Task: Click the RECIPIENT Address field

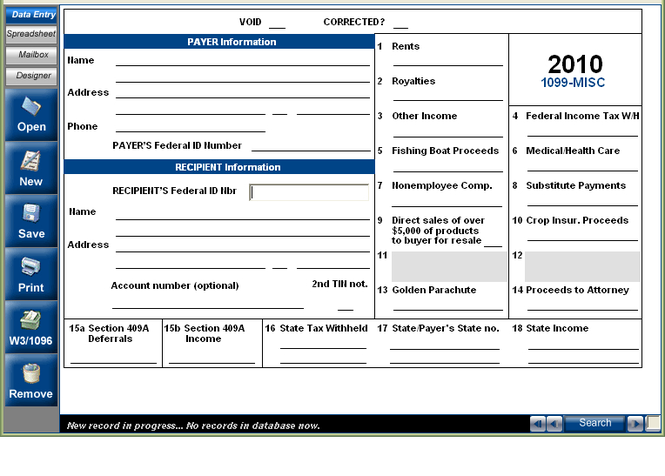Action: click(x=243, y=247)
